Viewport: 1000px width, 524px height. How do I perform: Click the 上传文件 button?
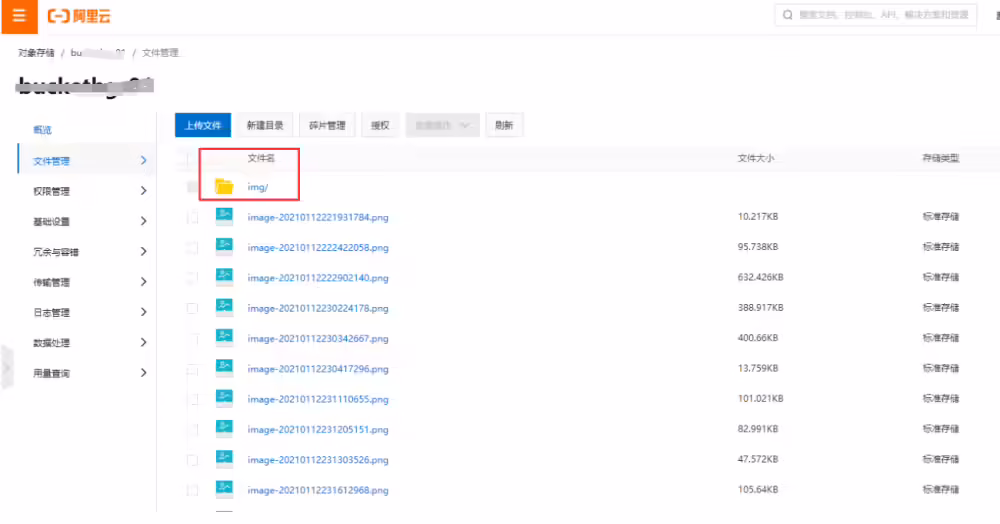pyautogui.click(x=203, y=125)
